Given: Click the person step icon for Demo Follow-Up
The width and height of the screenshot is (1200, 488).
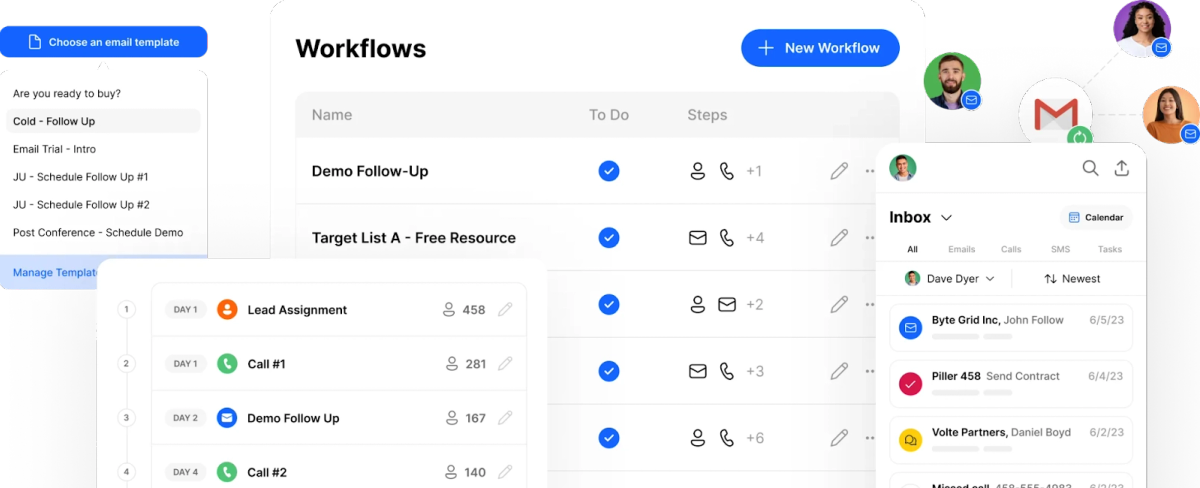Looking at the screenshot, I should [x=698, y=171].
